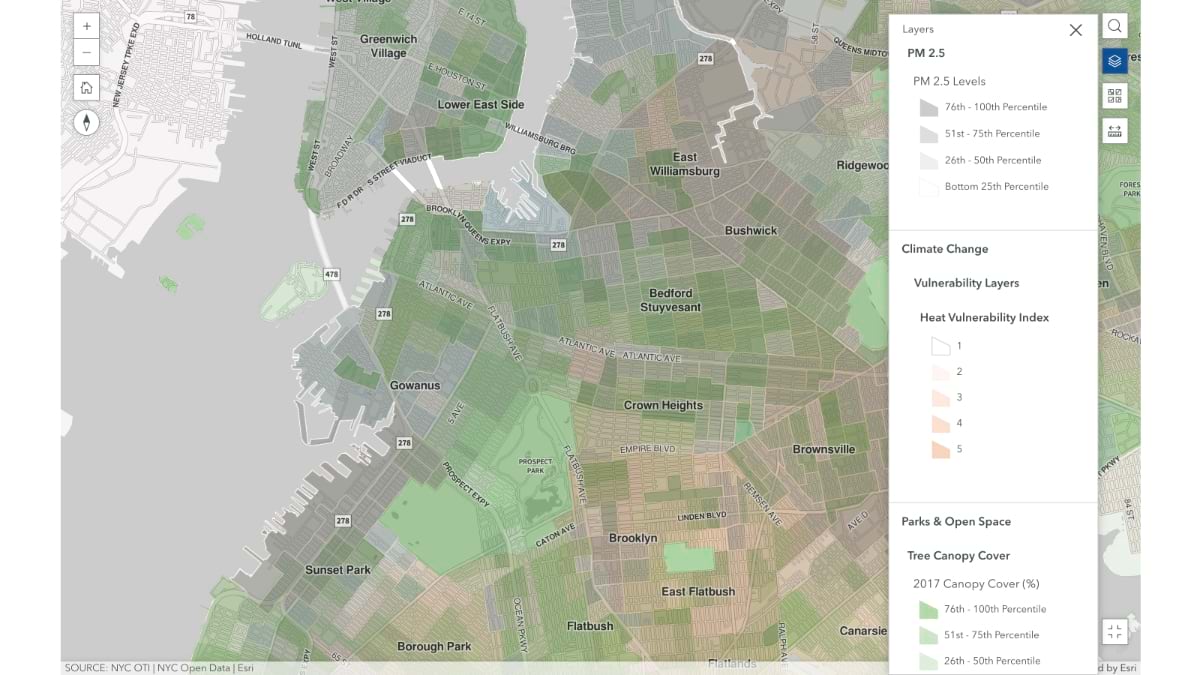Select the Parks & Open Space heading
This screenshot has width=1200, height=675.
(x=956, y=521)
